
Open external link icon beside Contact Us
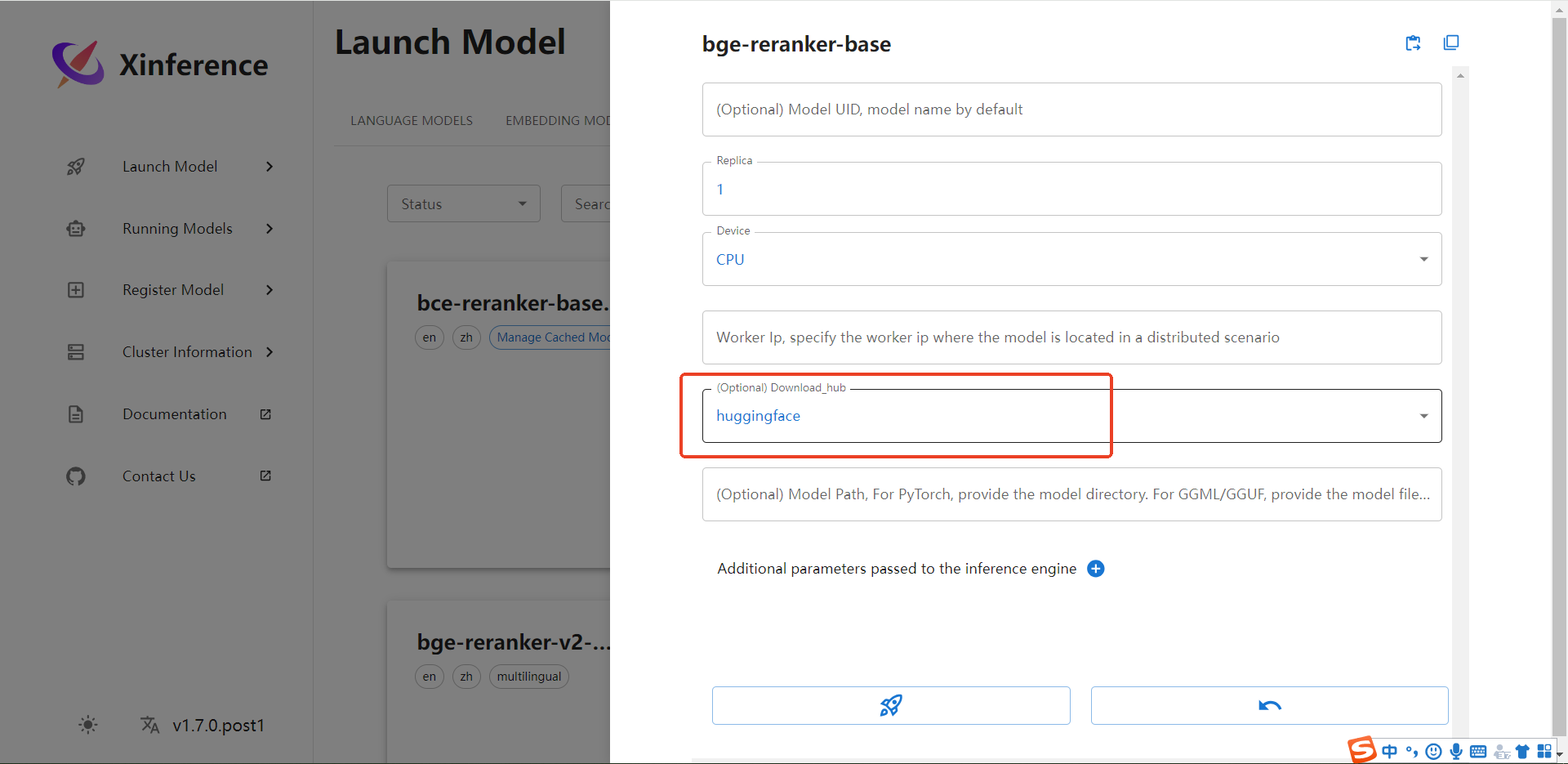coord(265,476)
